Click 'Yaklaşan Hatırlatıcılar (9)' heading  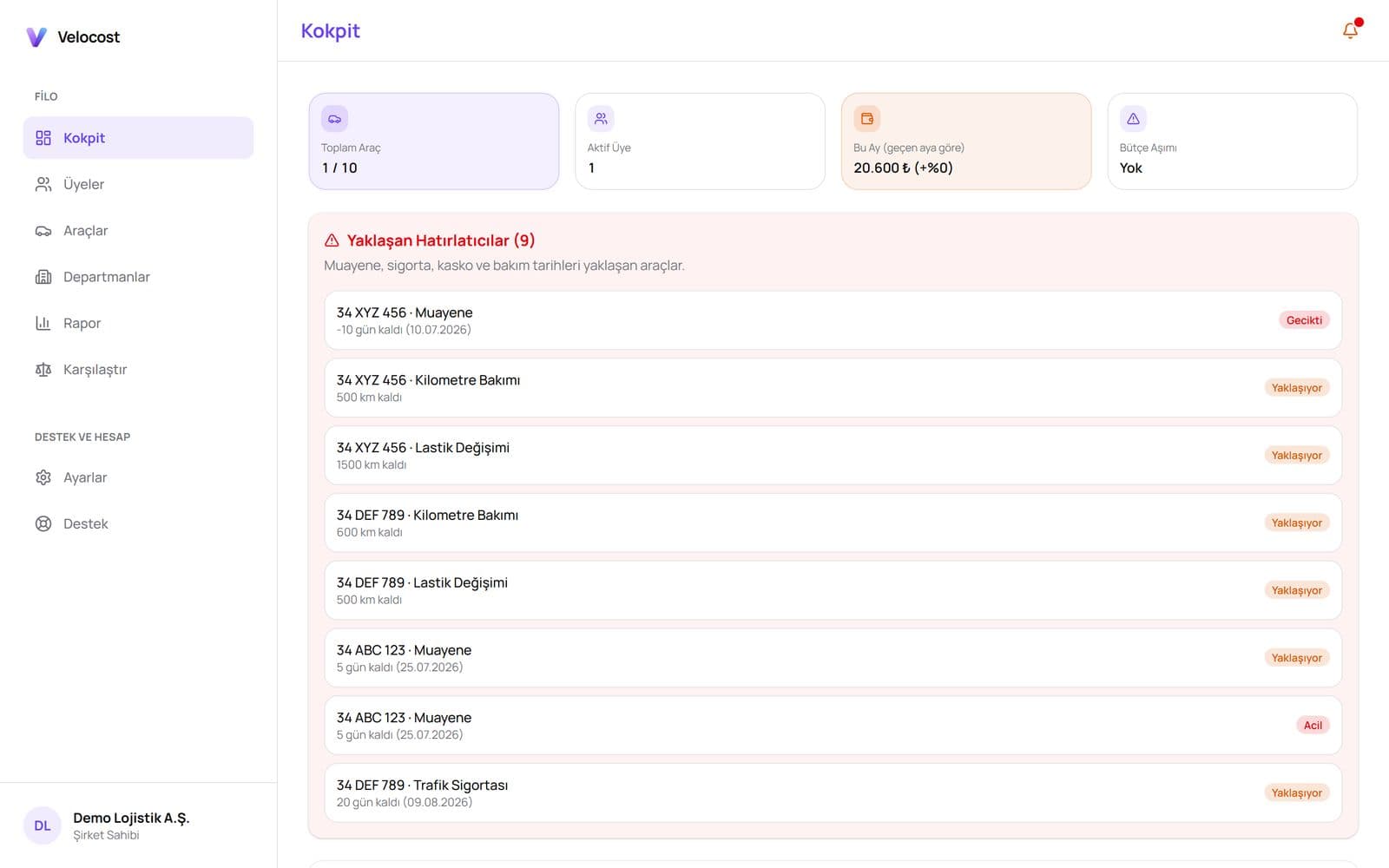tap(441, 240)
